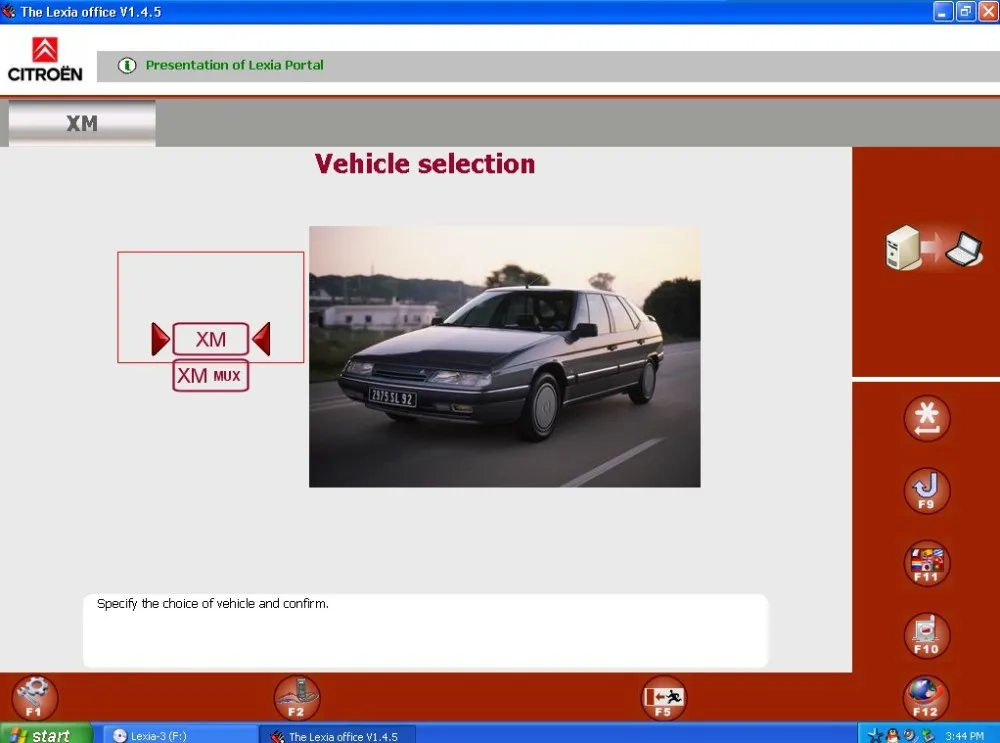Viewport: 1000px width, 743px height.
Task: Click the F2 hand-held device icon
Action: click(297, 697)
